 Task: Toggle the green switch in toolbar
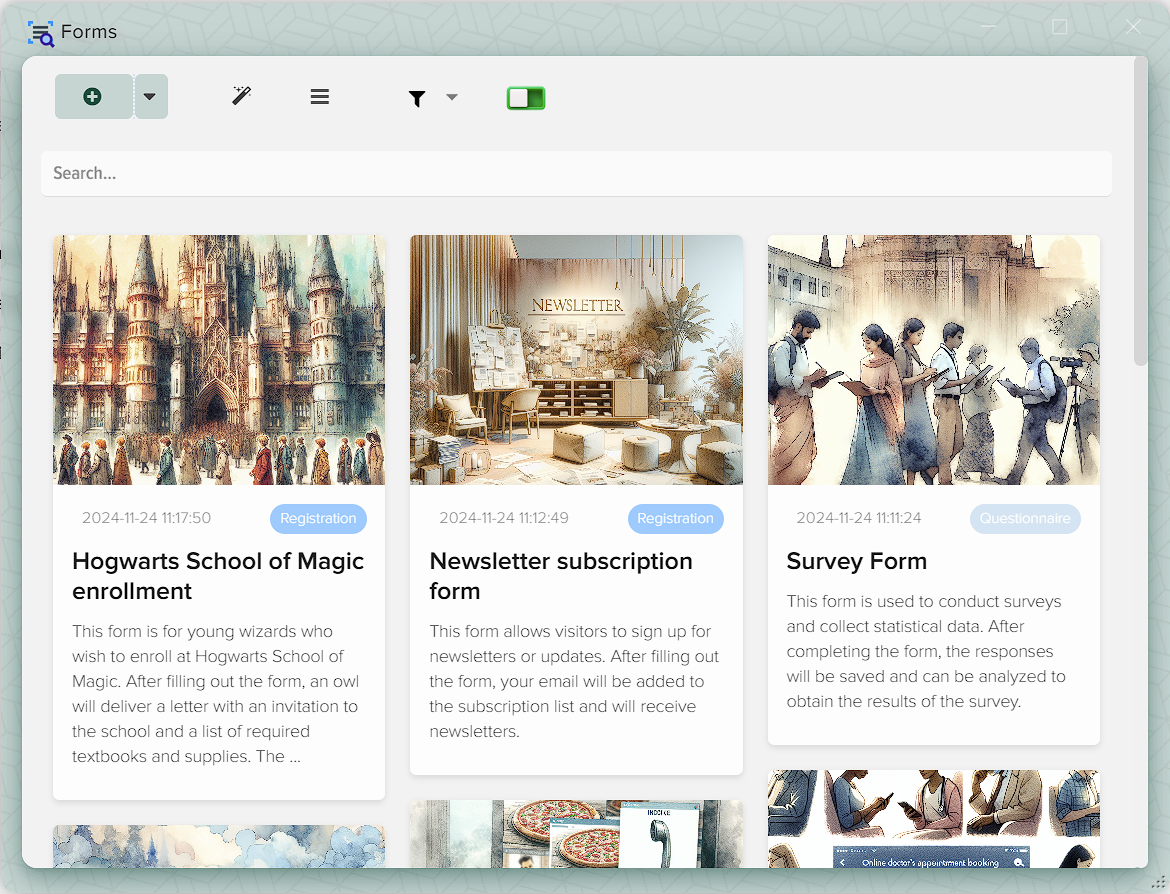[526, 98]
